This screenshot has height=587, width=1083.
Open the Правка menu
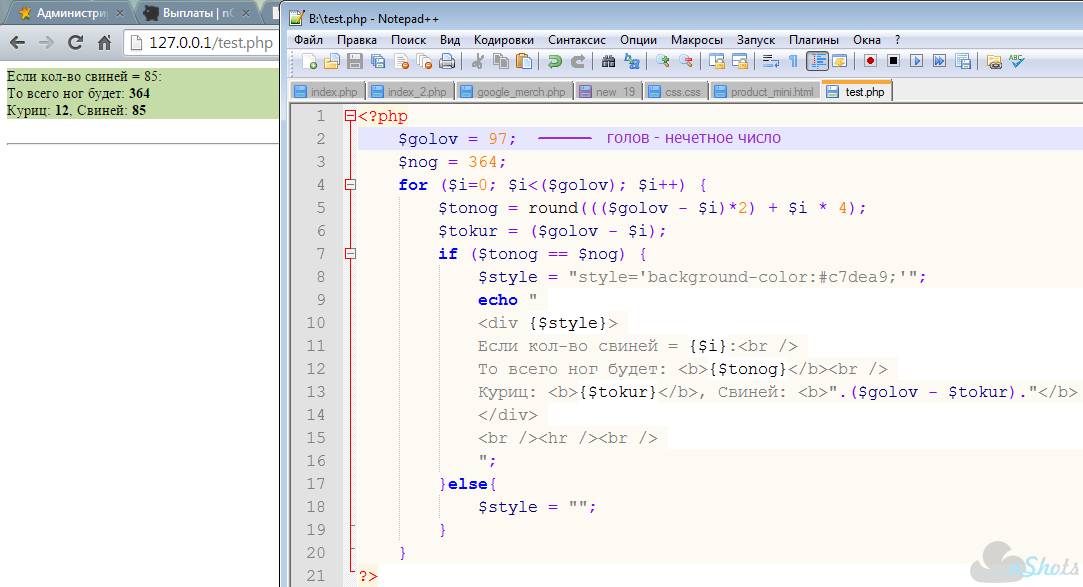[356, 40]
